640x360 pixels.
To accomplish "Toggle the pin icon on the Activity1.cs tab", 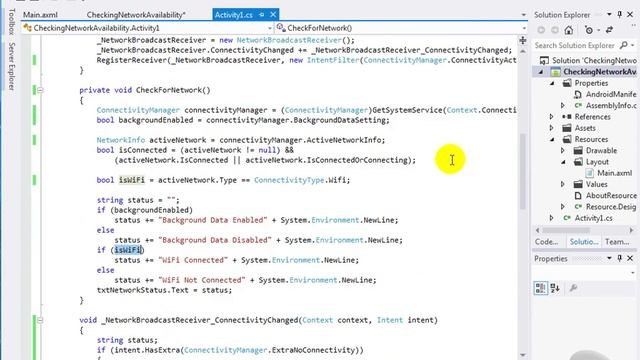I will (x=262, y=15).
